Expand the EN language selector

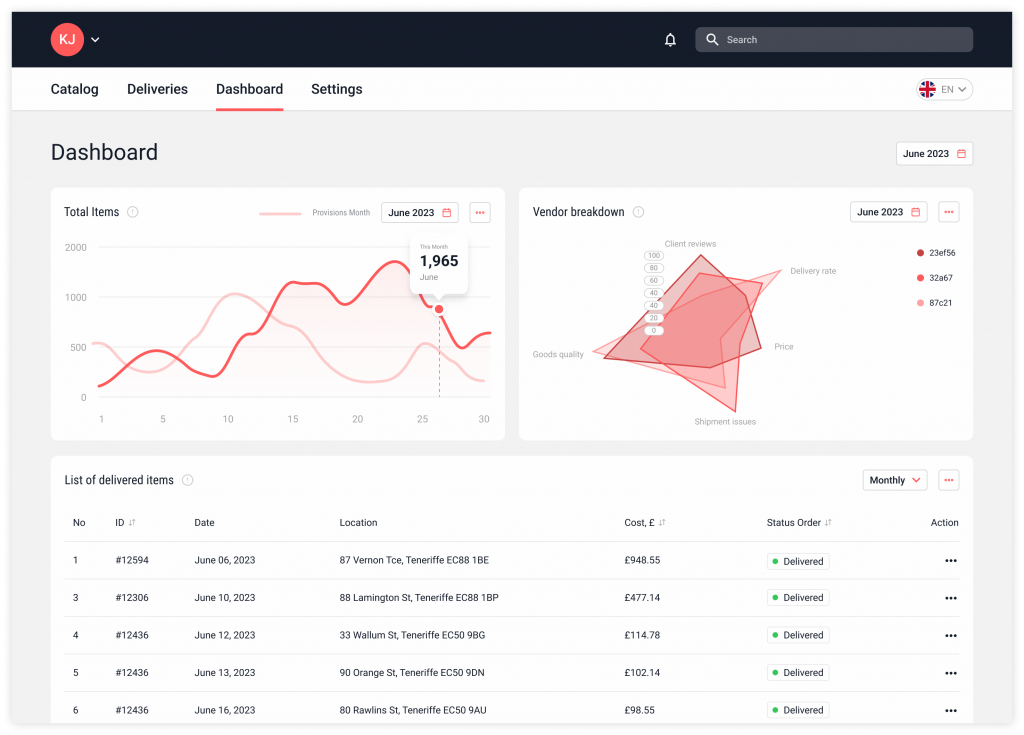[944, 88]
